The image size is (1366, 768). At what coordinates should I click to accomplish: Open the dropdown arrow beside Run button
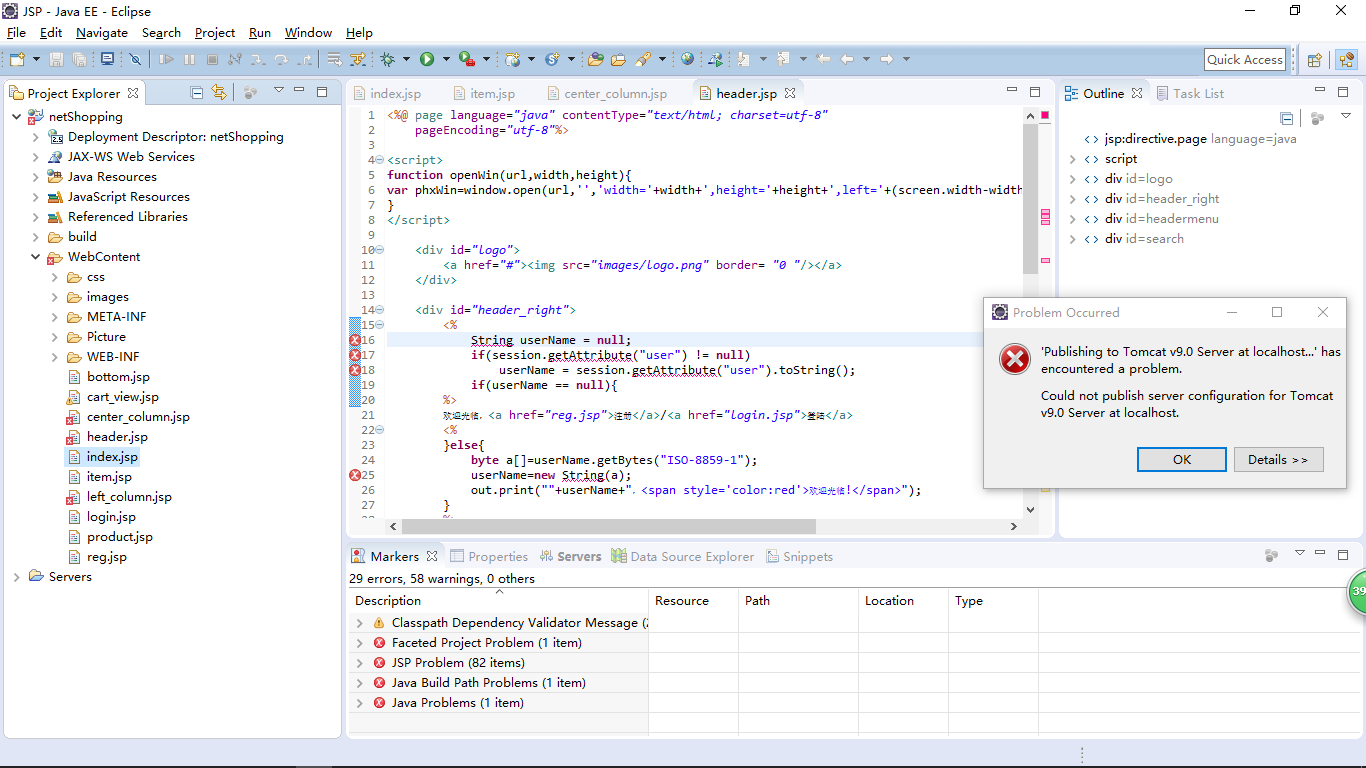444,60
